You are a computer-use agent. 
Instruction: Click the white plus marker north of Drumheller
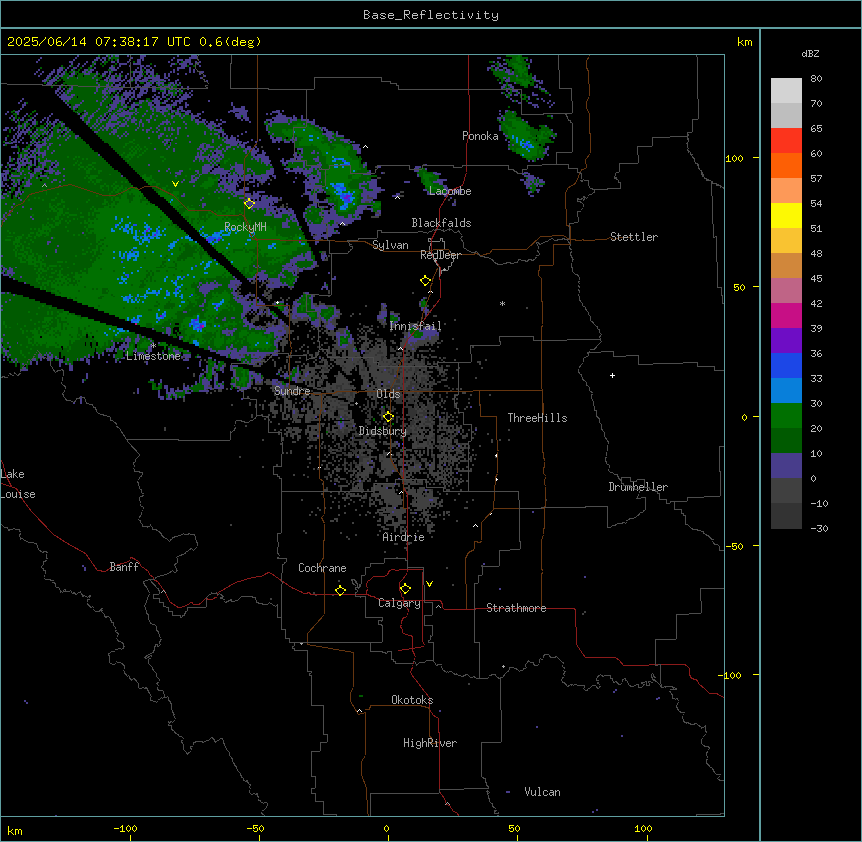point(612,375)
